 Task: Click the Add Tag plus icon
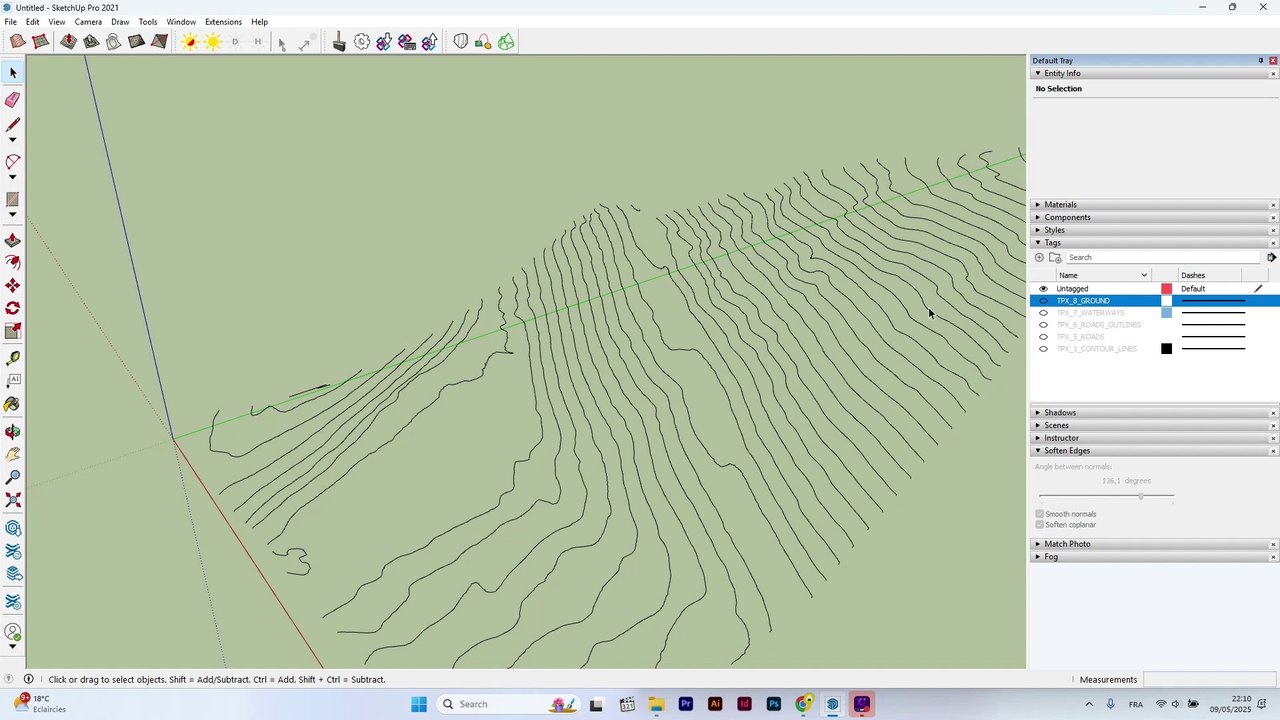1039,257
